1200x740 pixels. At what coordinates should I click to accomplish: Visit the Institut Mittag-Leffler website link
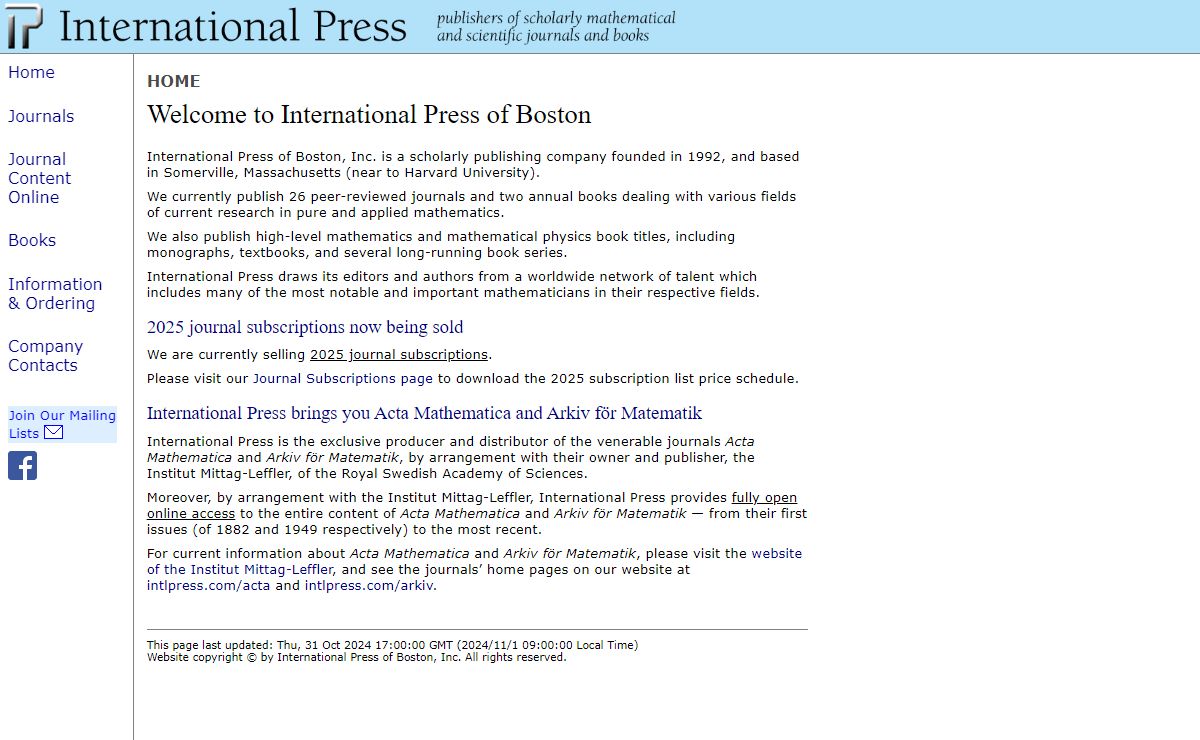click(474, 562)
